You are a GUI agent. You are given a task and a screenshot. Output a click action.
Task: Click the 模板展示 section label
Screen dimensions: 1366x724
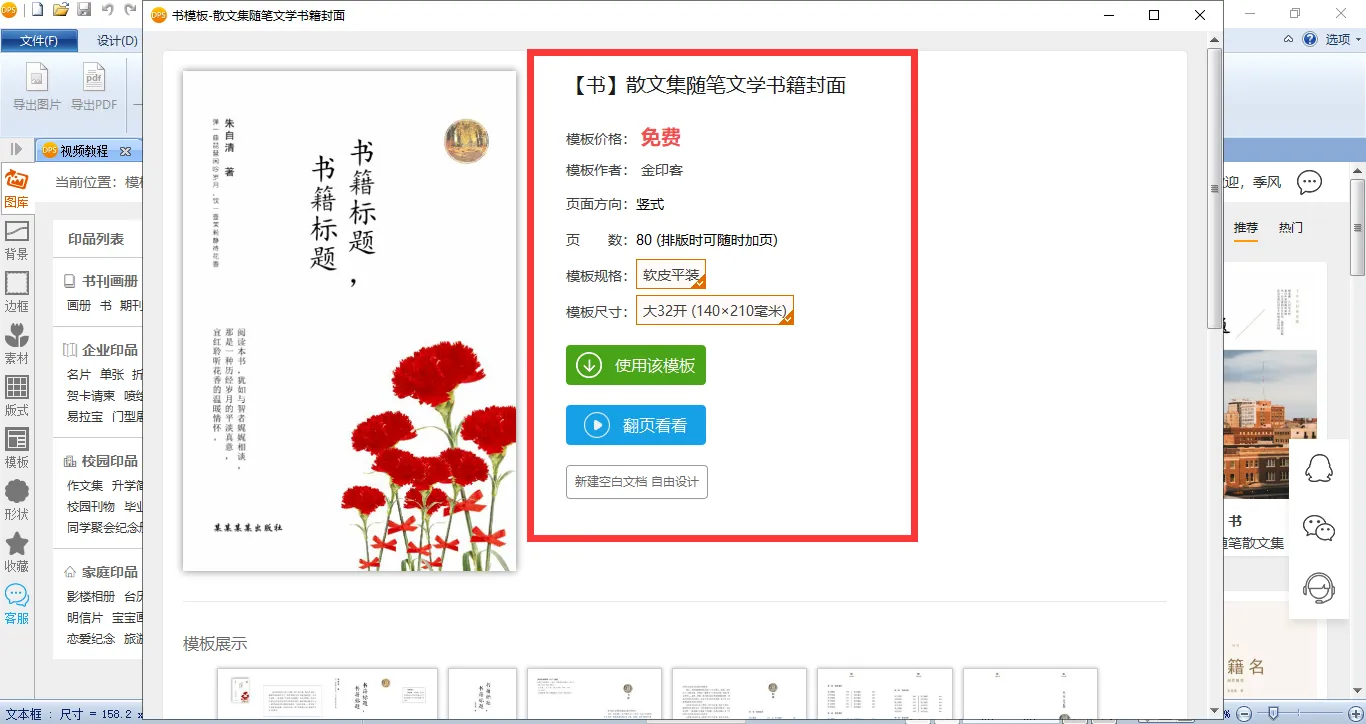[x=215, y=643]
